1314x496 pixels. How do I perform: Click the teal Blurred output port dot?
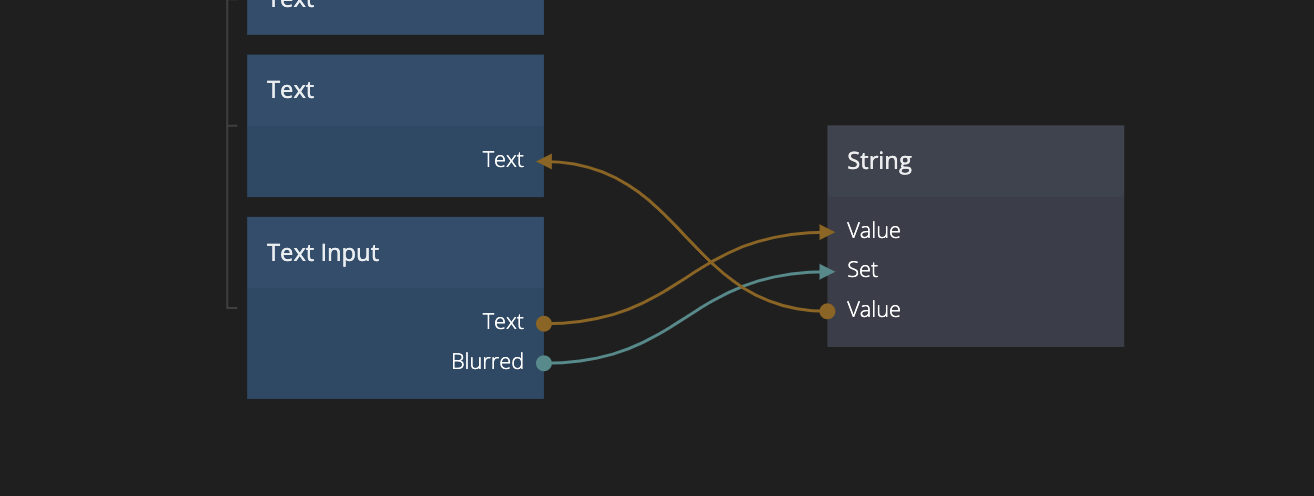[544, 363]
